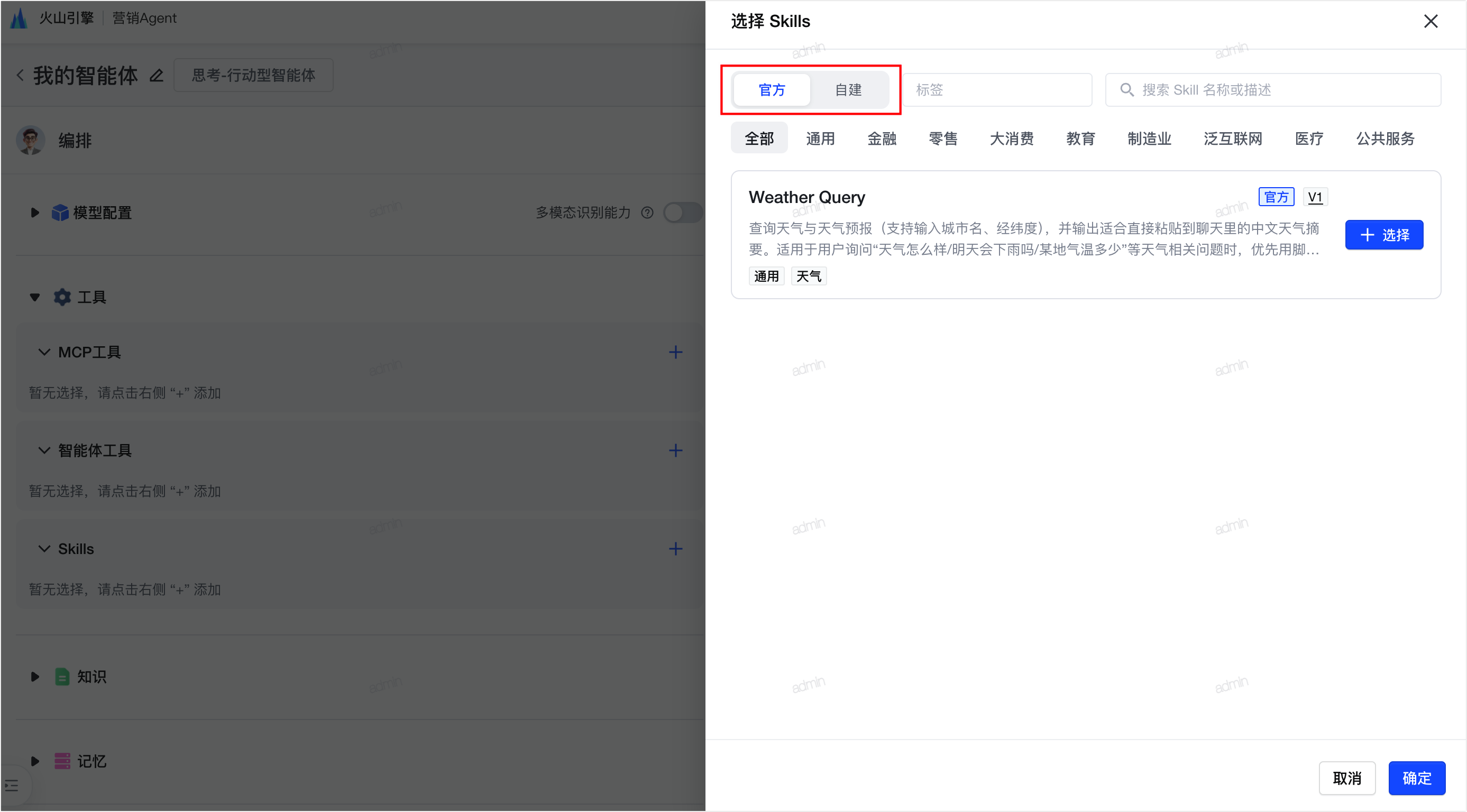
Task: Edit the 我的智能体 name pencil icon
Action: pyautogui.click(x=156, y=75)
